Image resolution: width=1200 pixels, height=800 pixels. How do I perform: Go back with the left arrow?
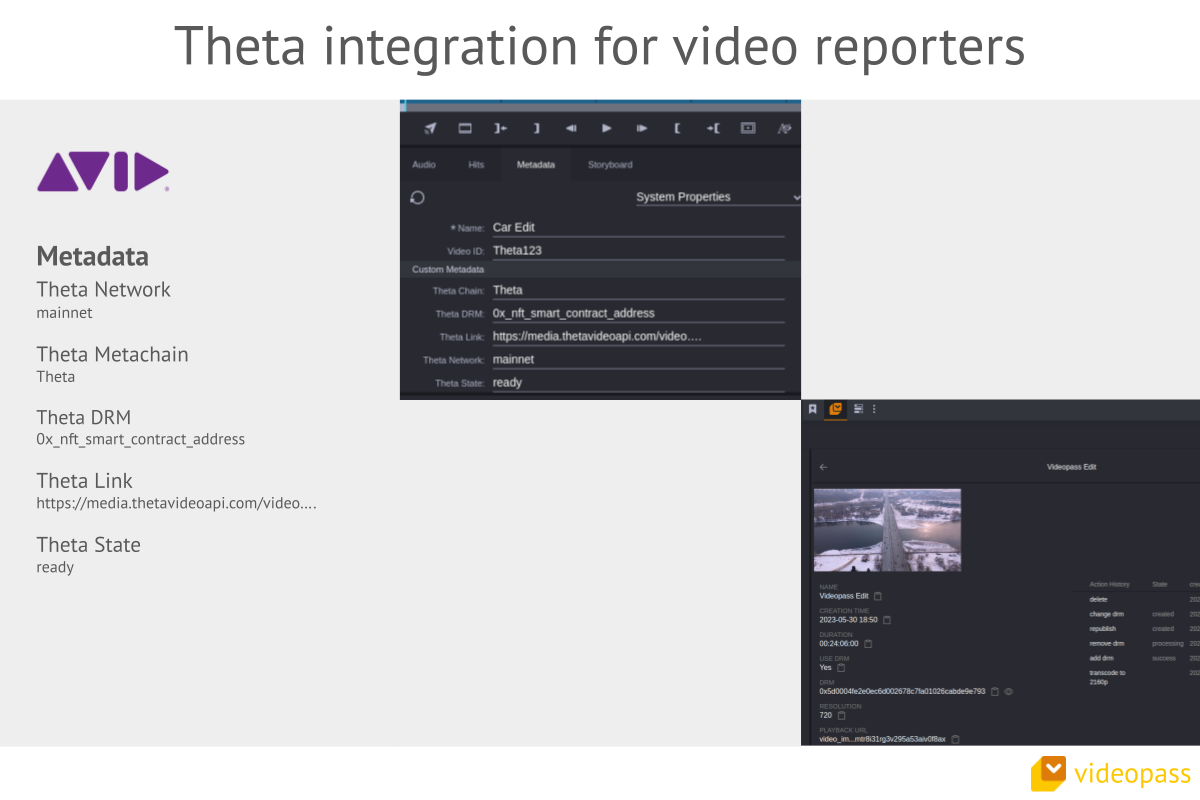824,467
